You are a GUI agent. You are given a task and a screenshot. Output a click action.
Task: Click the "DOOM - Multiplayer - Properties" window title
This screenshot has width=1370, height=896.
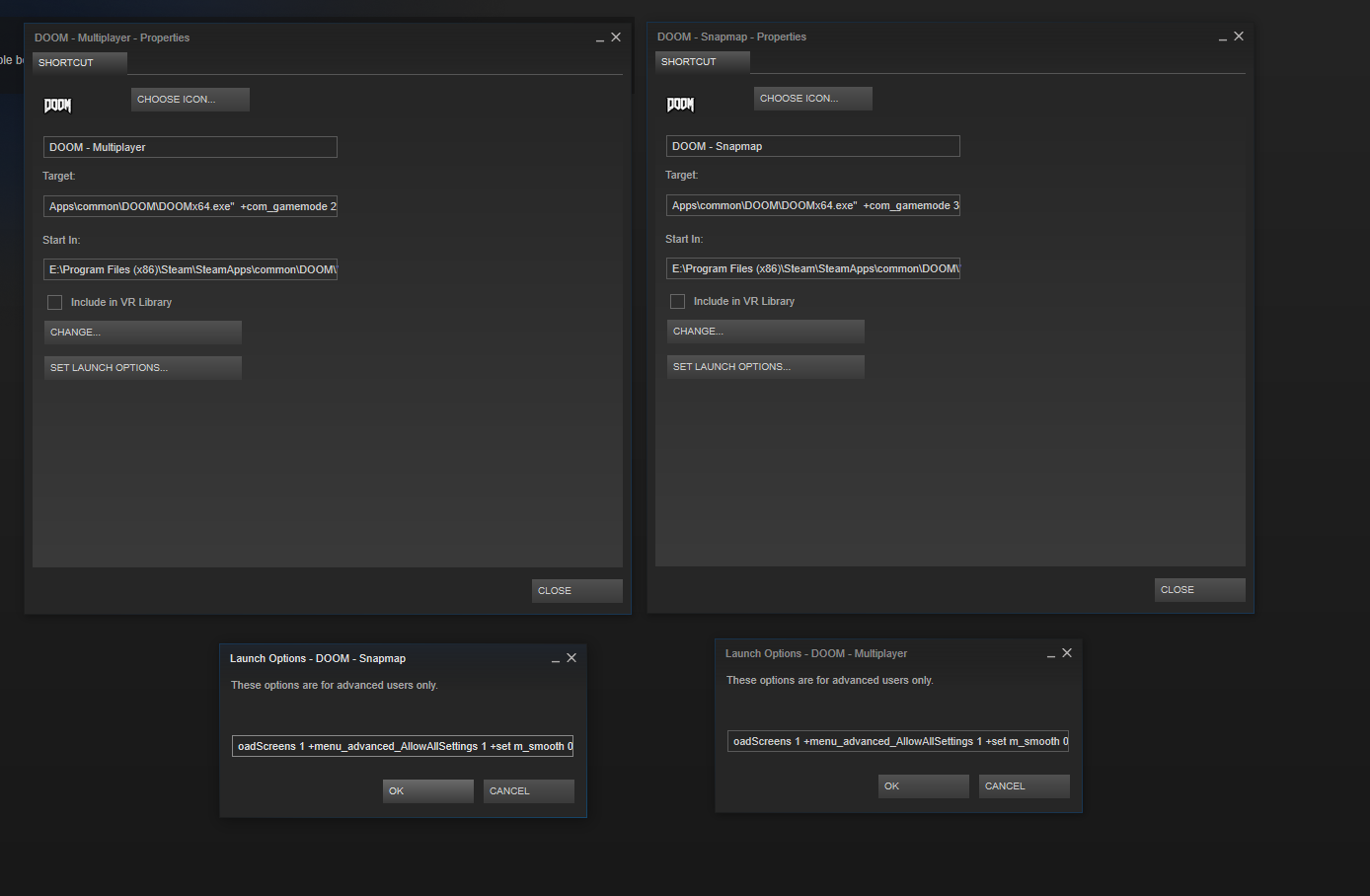113,38
